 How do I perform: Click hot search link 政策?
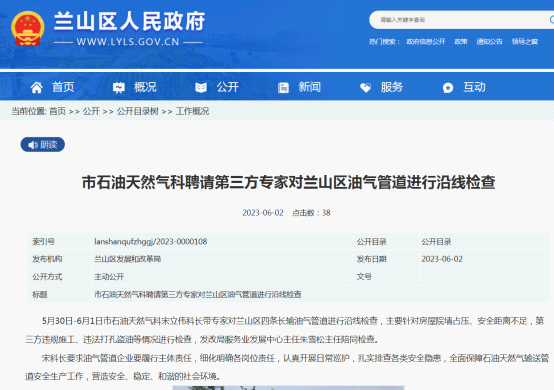[461, 42]
